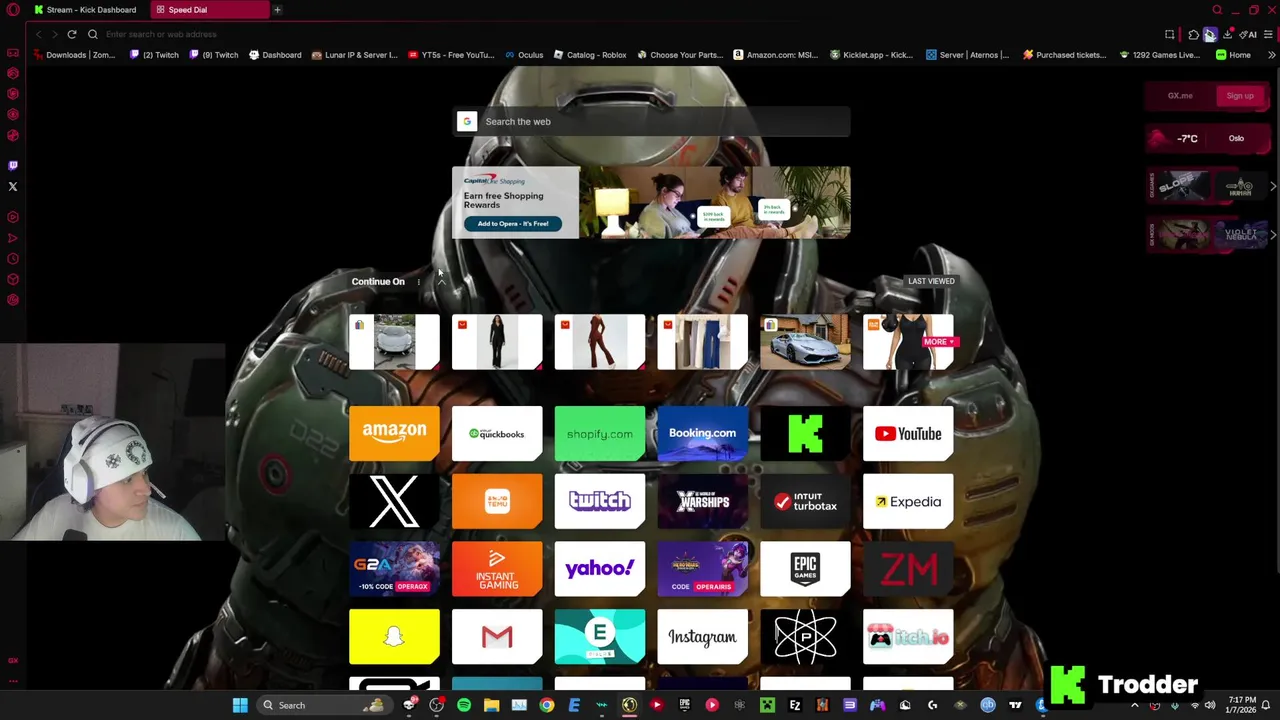Image resolution: width=1280 pixels, height=720 pixels.
Task: Search tabs with the magnifier icon
Action: click(x=1217, y=10)
